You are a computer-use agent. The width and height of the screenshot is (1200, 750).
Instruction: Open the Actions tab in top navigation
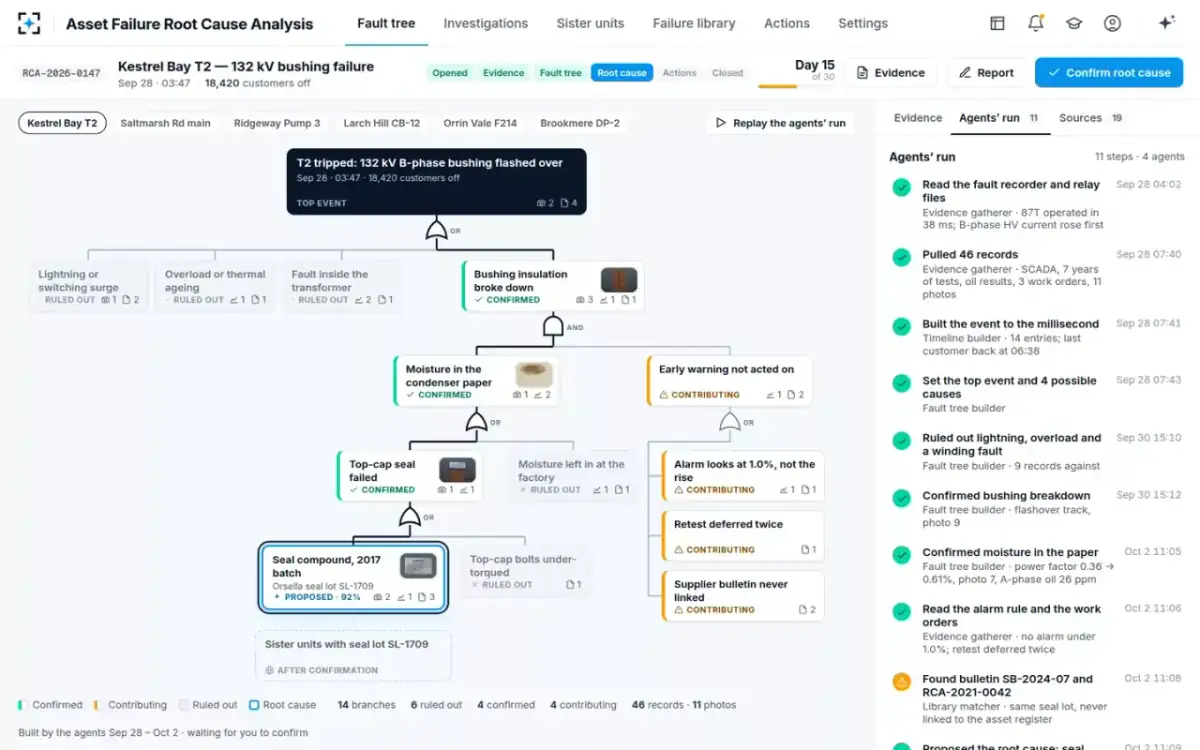click(787, 23)
